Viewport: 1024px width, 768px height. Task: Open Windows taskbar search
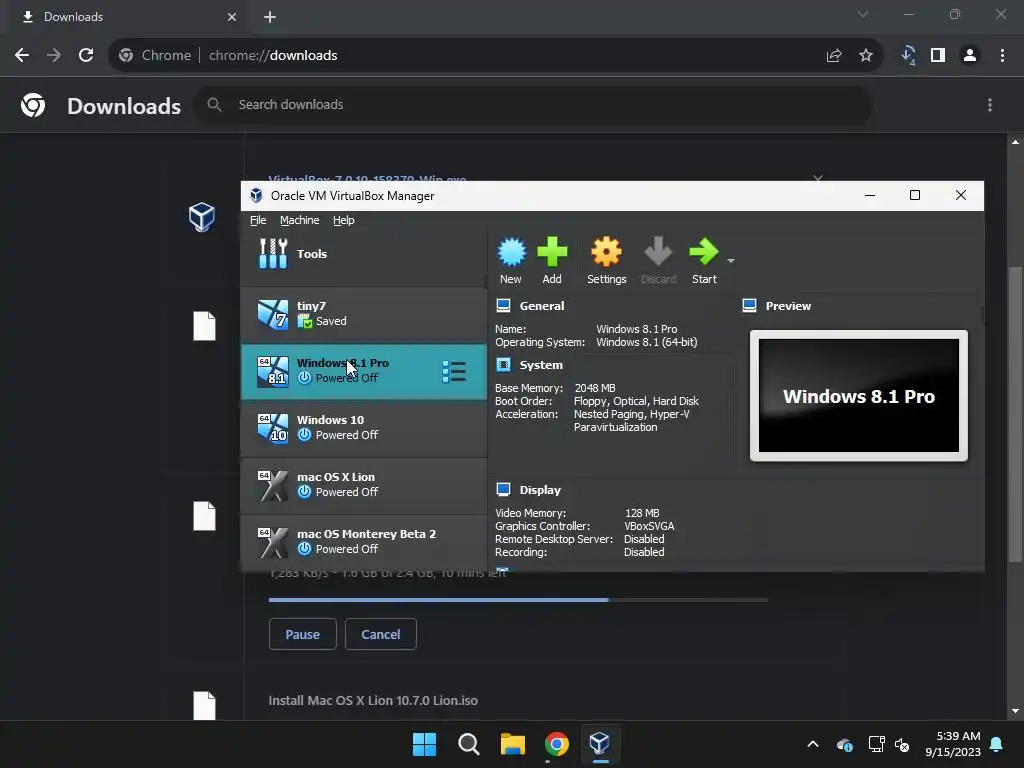point(468,744)
